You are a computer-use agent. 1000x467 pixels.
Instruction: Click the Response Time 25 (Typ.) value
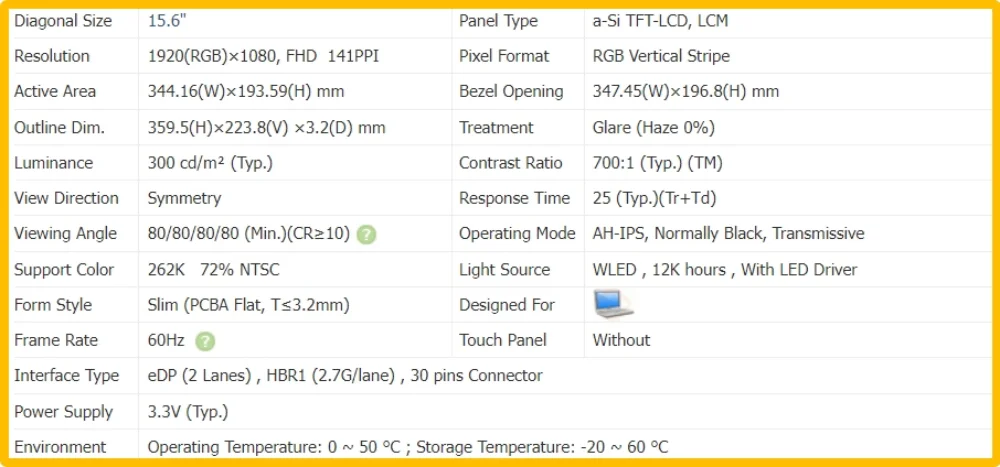[x=654, y=198]
